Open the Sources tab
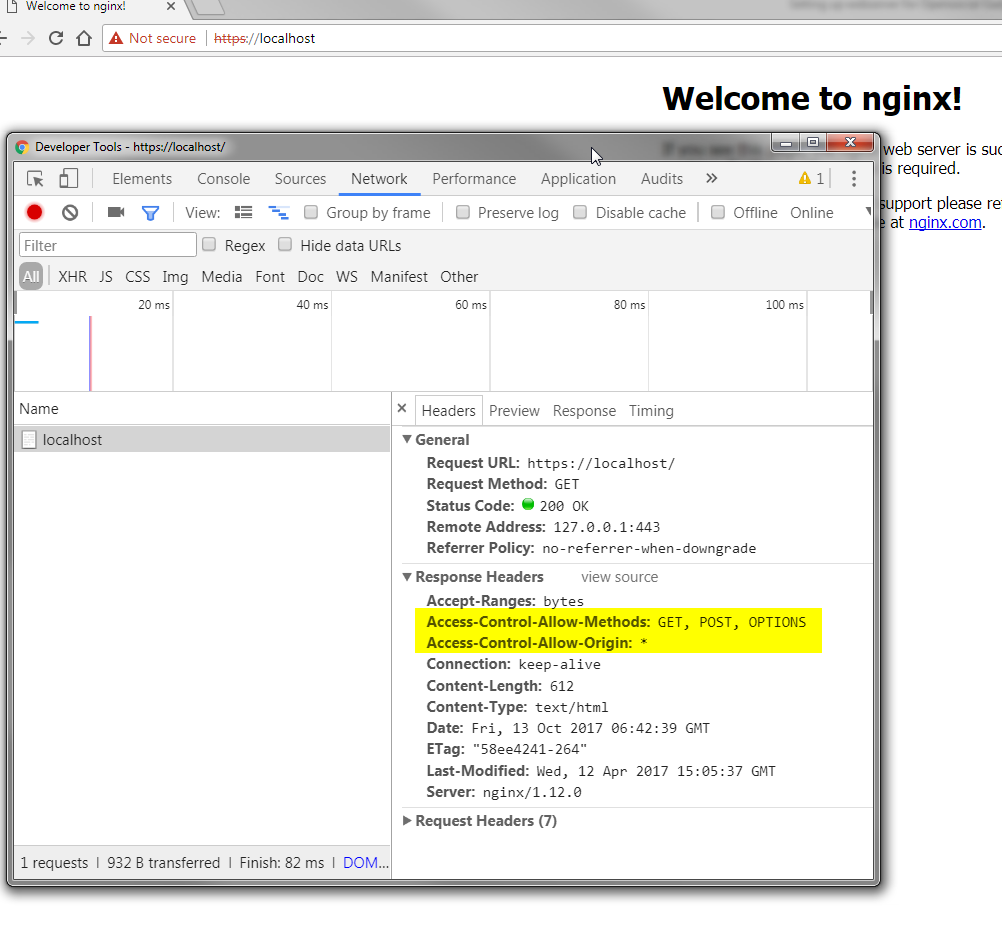1002x926 pixels. pos(300,179)
